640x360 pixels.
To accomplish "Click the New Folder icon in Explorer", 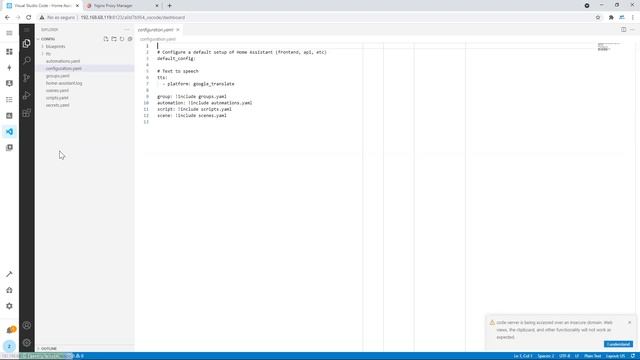I will click(x=114, y=39).
